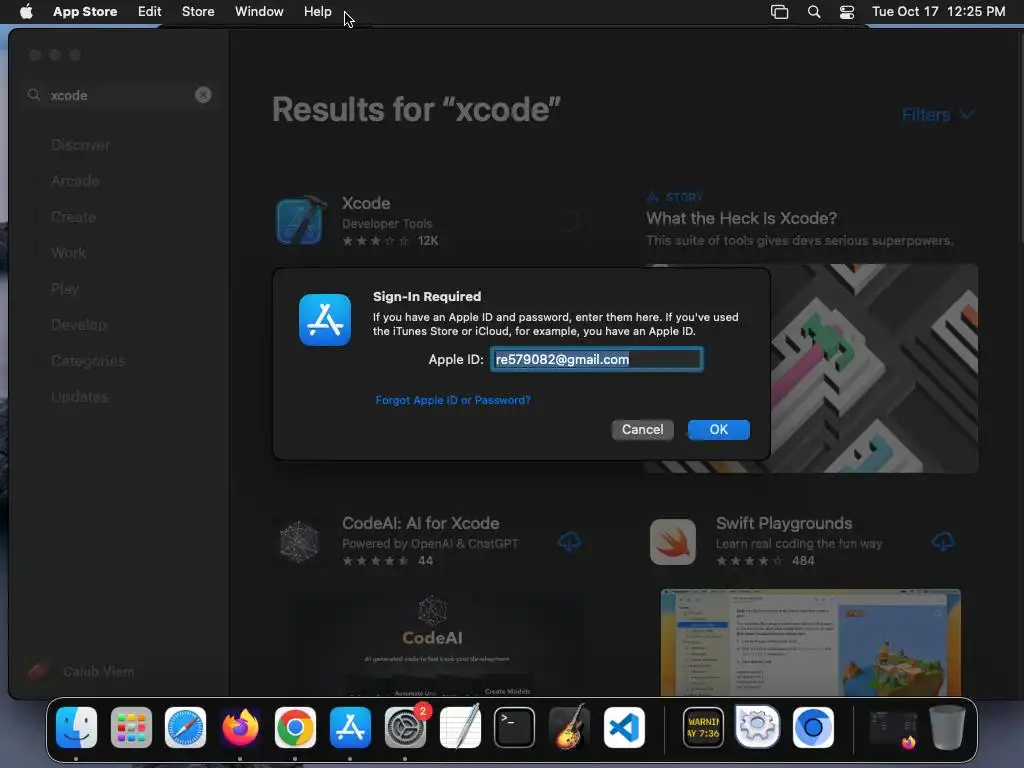This screenshot has width=1024, height=768.
Task: Open the Trash in the Dock
Action: tap(948, 728)
